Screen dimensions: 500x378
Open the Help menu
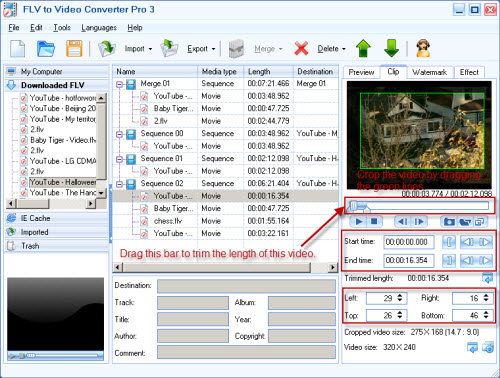135,28
